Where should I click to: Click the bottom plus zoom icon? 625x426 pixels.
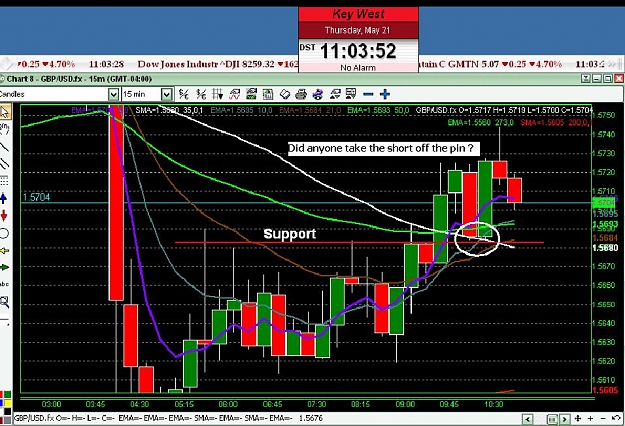(x=590, y=418)
